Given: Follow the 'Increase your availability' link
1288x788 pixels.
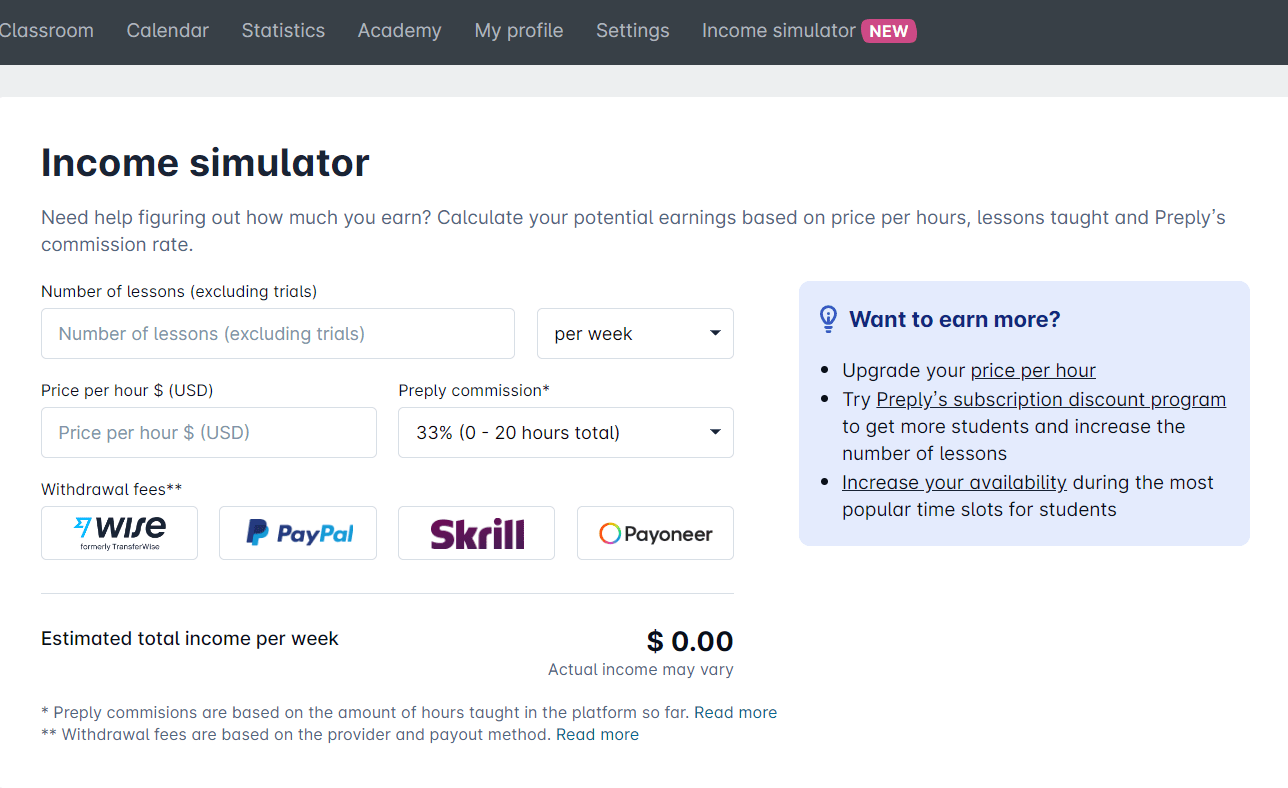Looking at the screenshot, I should pyautogui.click(x=954, y=483).
